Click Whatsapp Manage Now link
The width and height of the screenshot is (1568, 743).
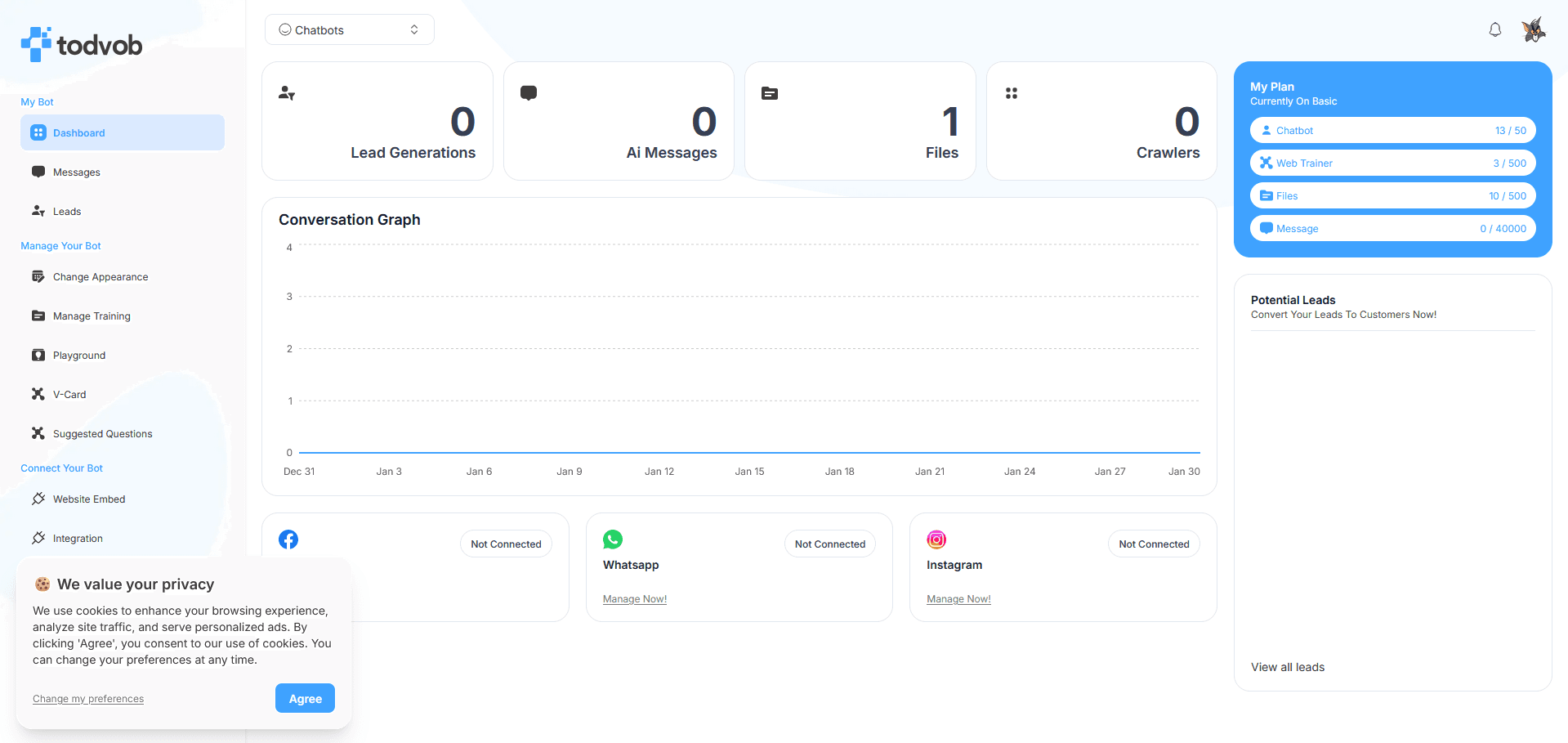[x=635, y=599]
